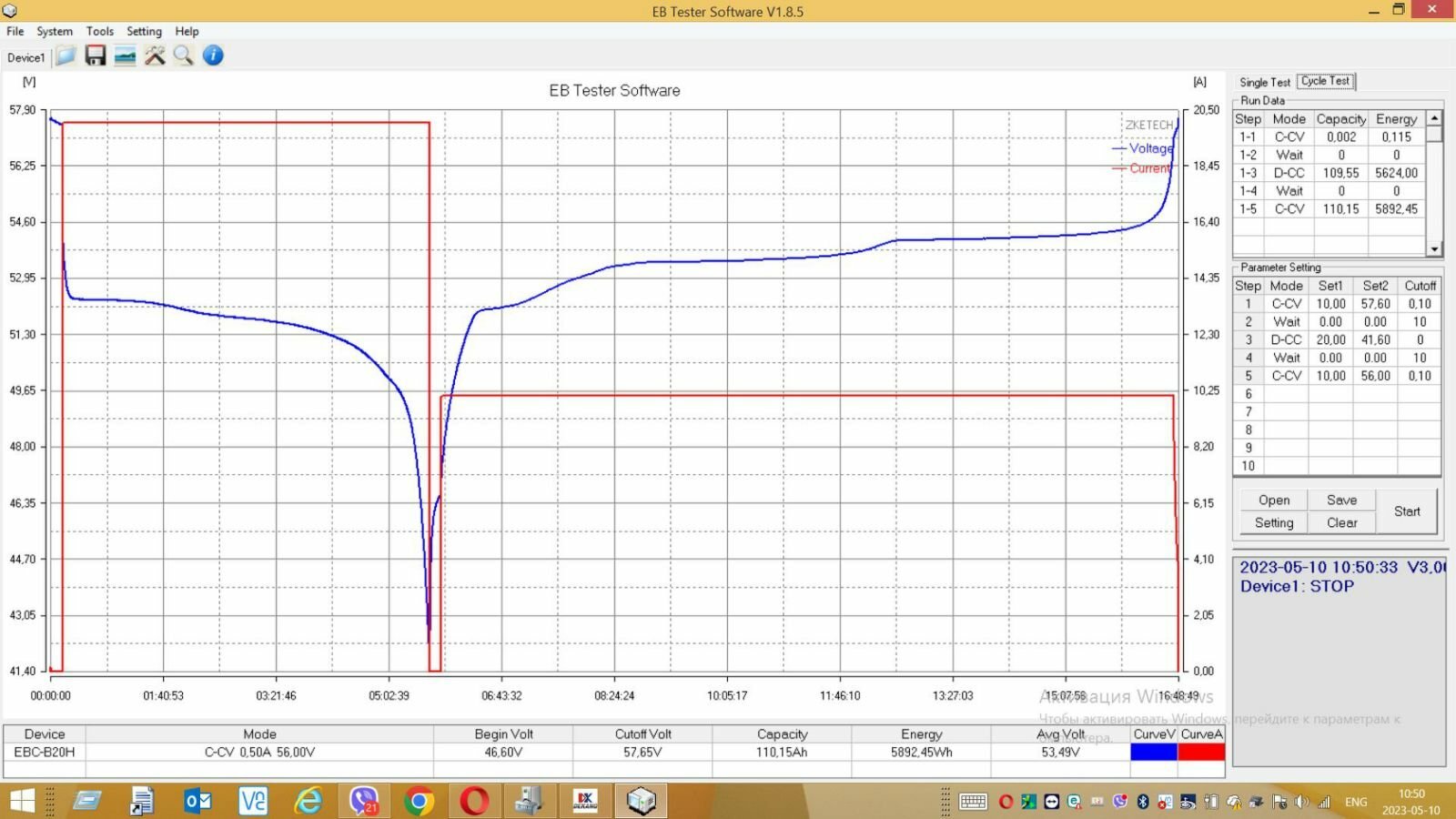Open file using the toolbar folder icon
1456x819 pixels.
coord(66,56)
